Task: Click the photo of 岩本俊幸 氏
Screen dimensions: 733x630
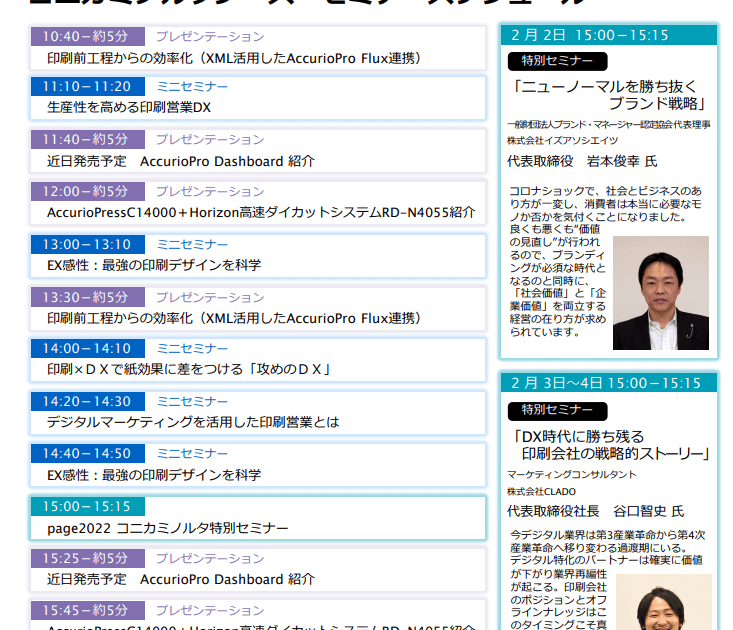Action: pos(661,293)
